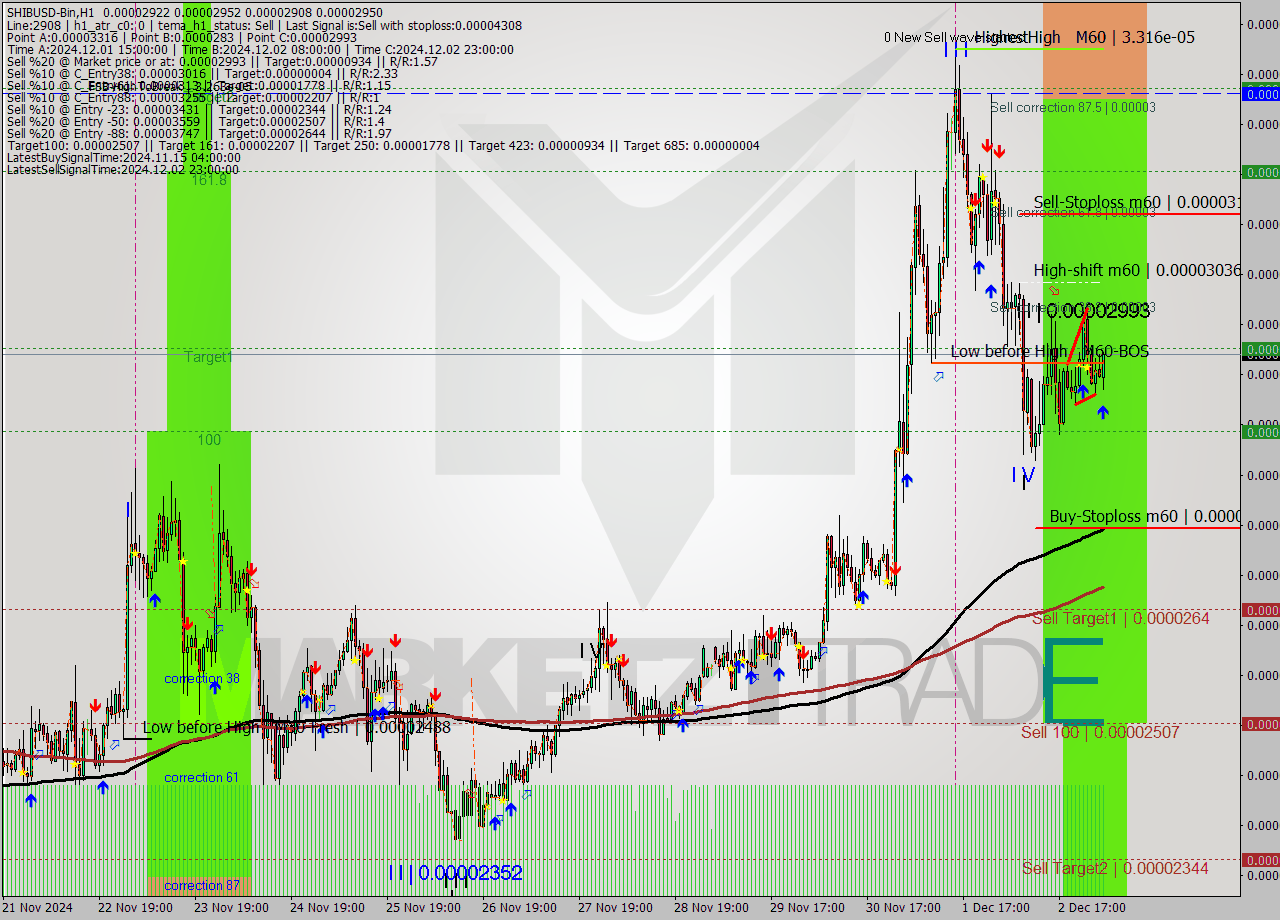
Task: Select the 100 level label
Action: click(209, 440)
